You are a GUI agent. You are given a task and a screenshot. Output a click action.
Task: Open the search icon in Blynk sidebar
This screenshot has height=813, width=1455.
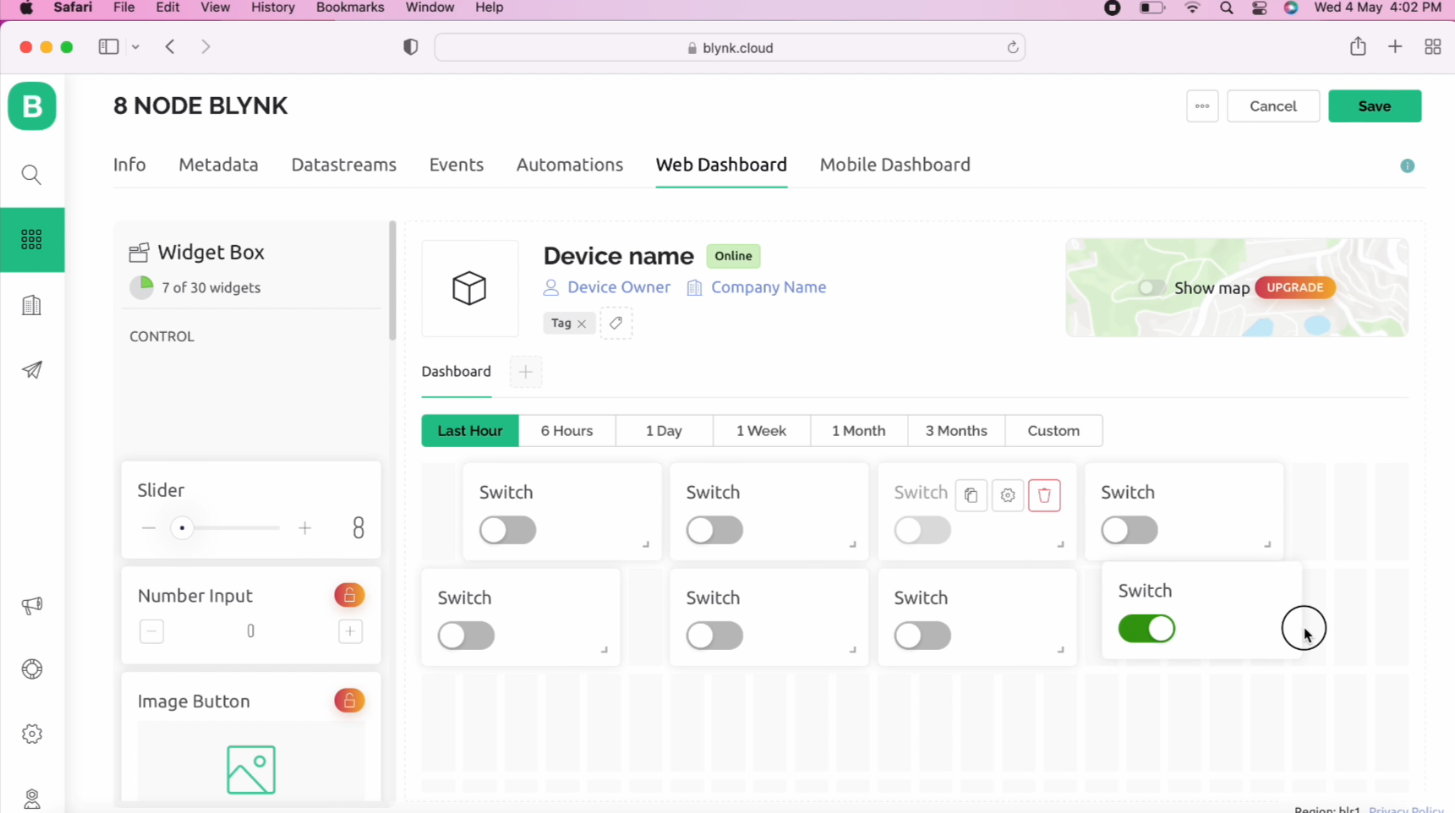pos(32,175)
